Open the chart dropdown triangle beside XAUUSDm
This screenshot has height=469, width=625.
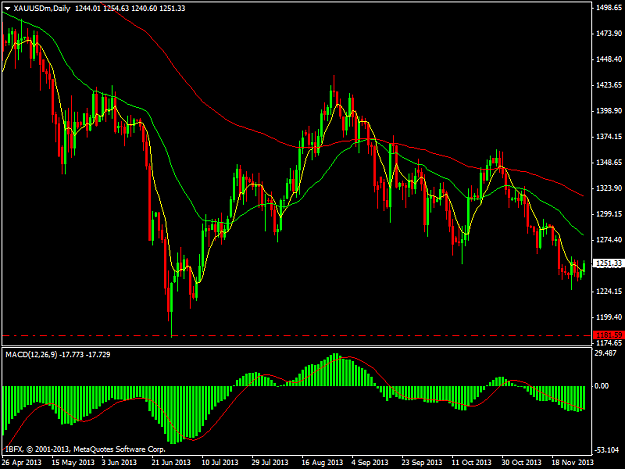7,8
